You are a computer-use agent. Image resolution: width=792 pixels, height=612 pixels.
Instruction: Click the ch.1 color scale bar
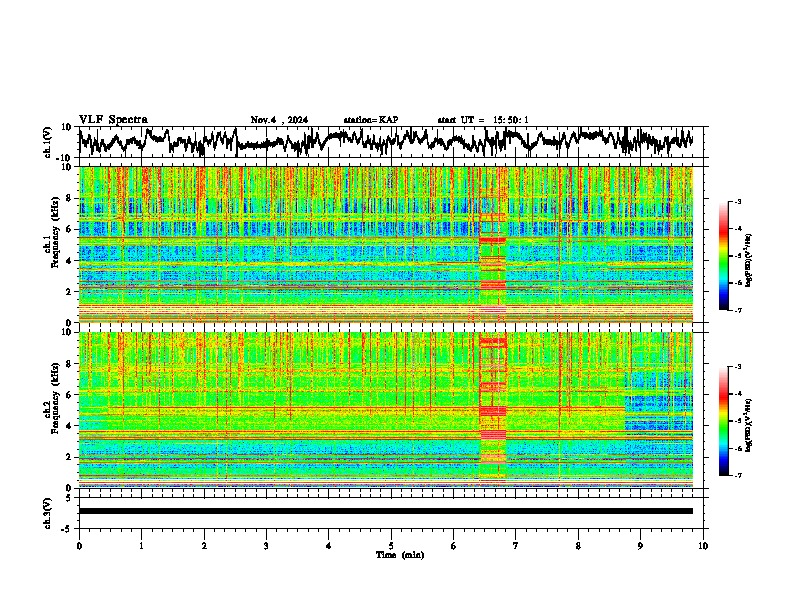coord(723,256)
